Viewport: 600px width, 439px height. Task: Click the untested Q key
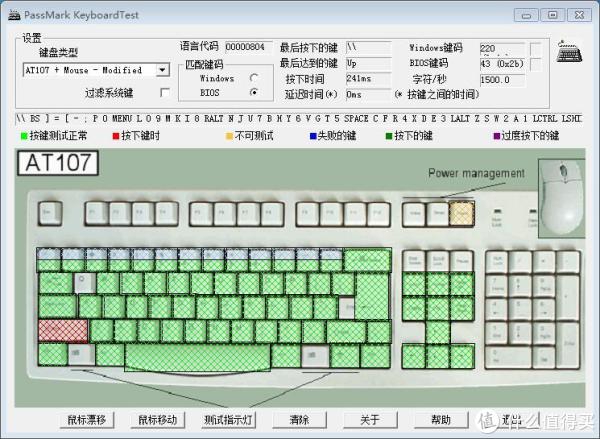85,283
